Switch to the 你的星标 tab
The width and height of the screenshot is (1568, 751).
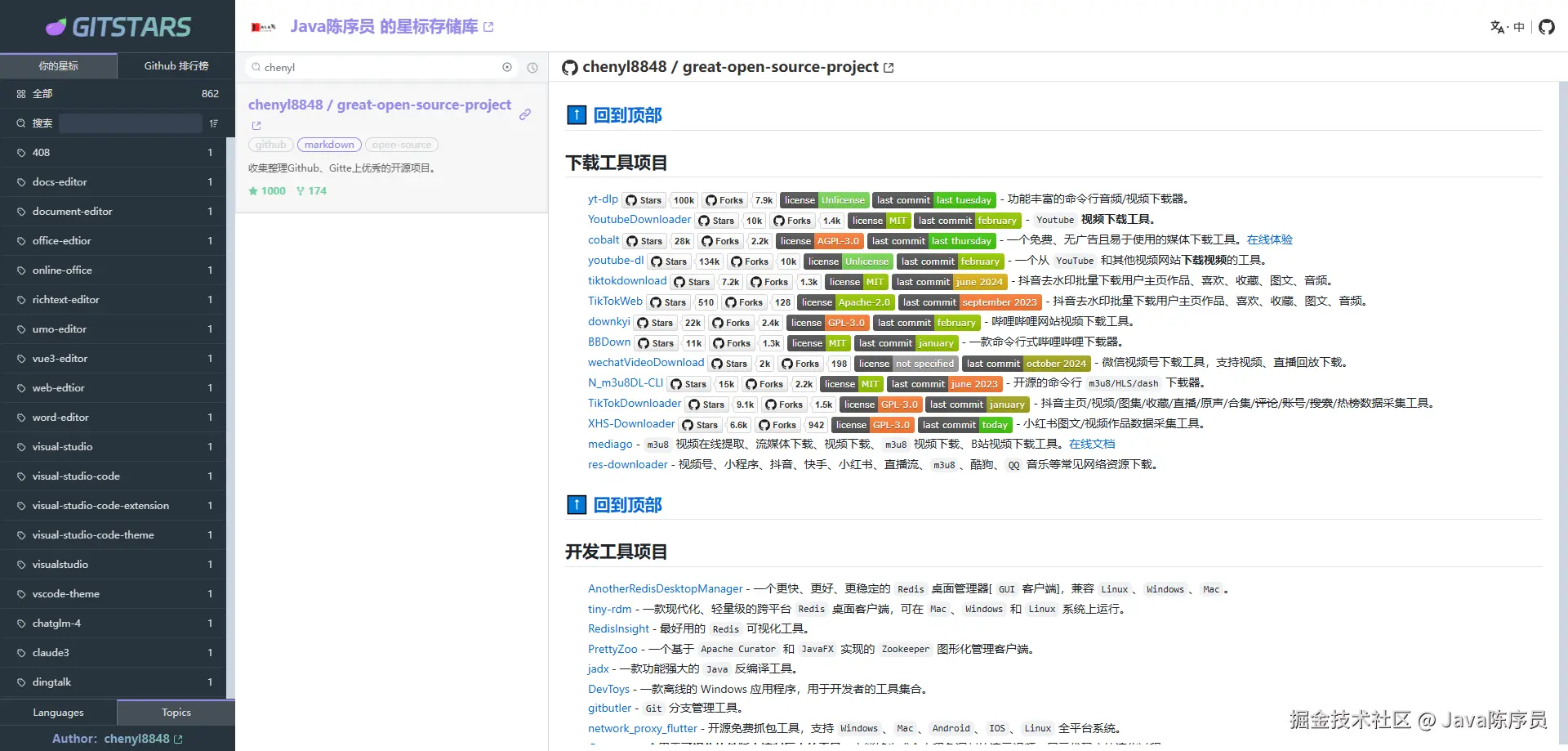point(59,66)
